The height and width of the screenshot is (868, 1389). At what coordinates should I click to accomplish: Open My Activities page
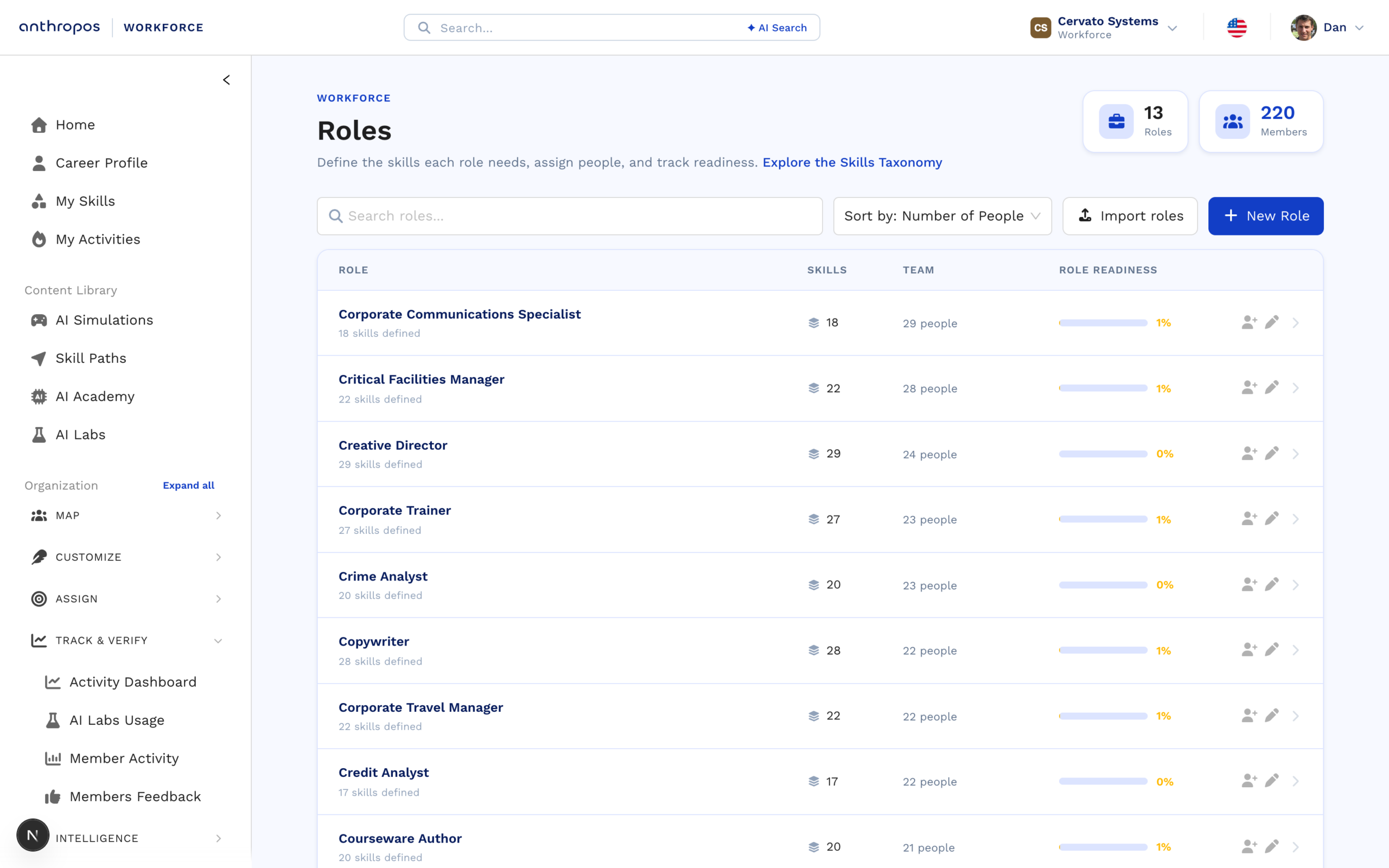tap(98, 239)
